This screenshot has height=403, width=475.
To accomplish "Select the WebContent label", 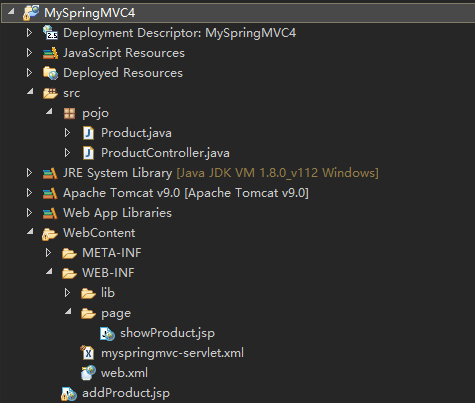I will click(99, 233).
